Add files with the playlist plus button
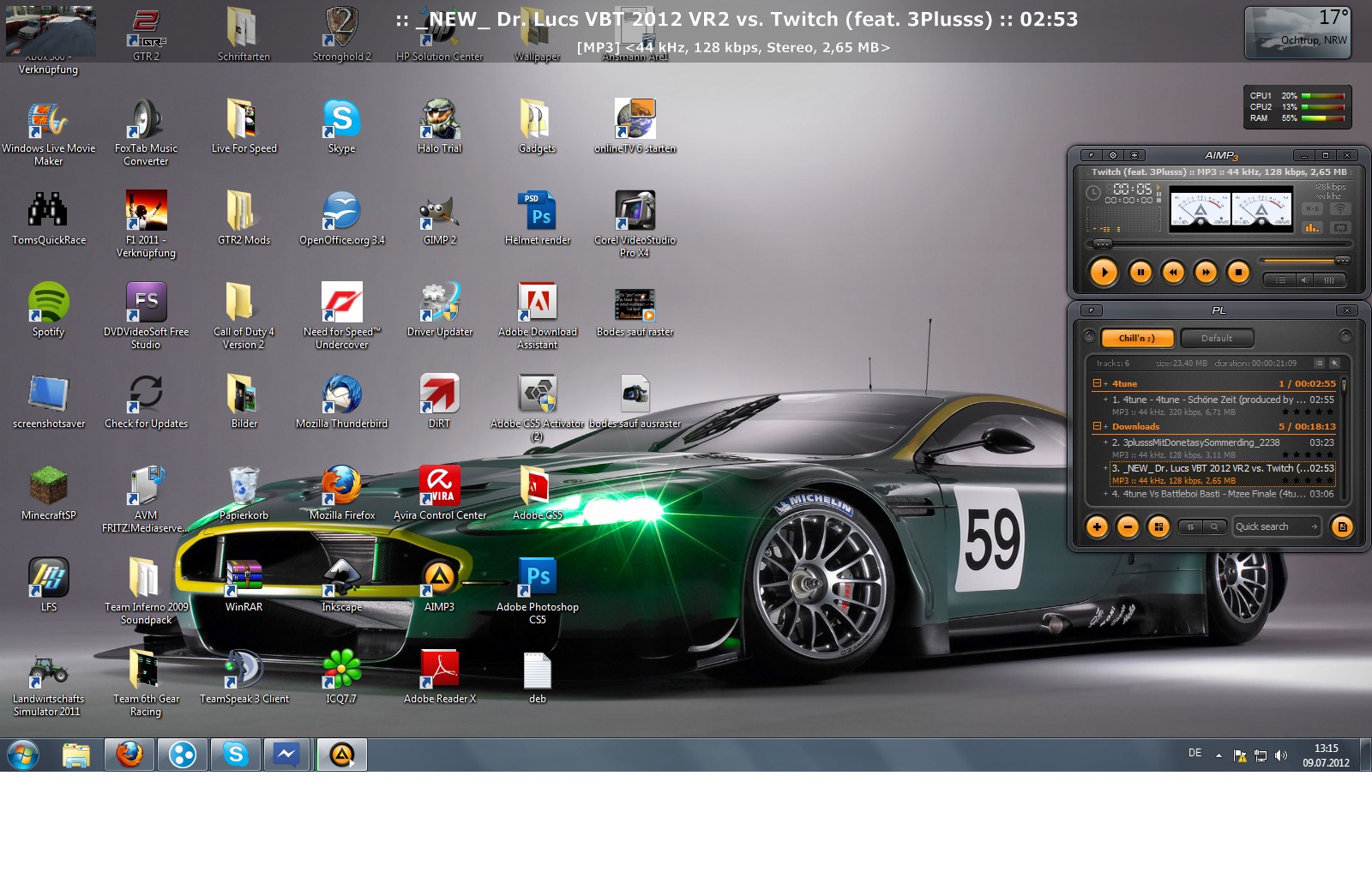The width and height of the screenshot is (1372, 878). coord(1097,526)
